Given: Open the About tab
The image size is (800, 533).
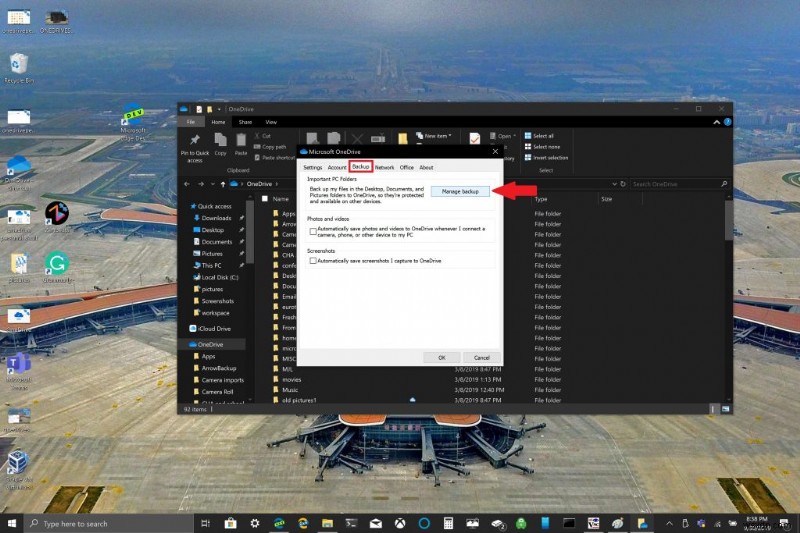Looking at the screenshot, I should [x=427, y=167].
